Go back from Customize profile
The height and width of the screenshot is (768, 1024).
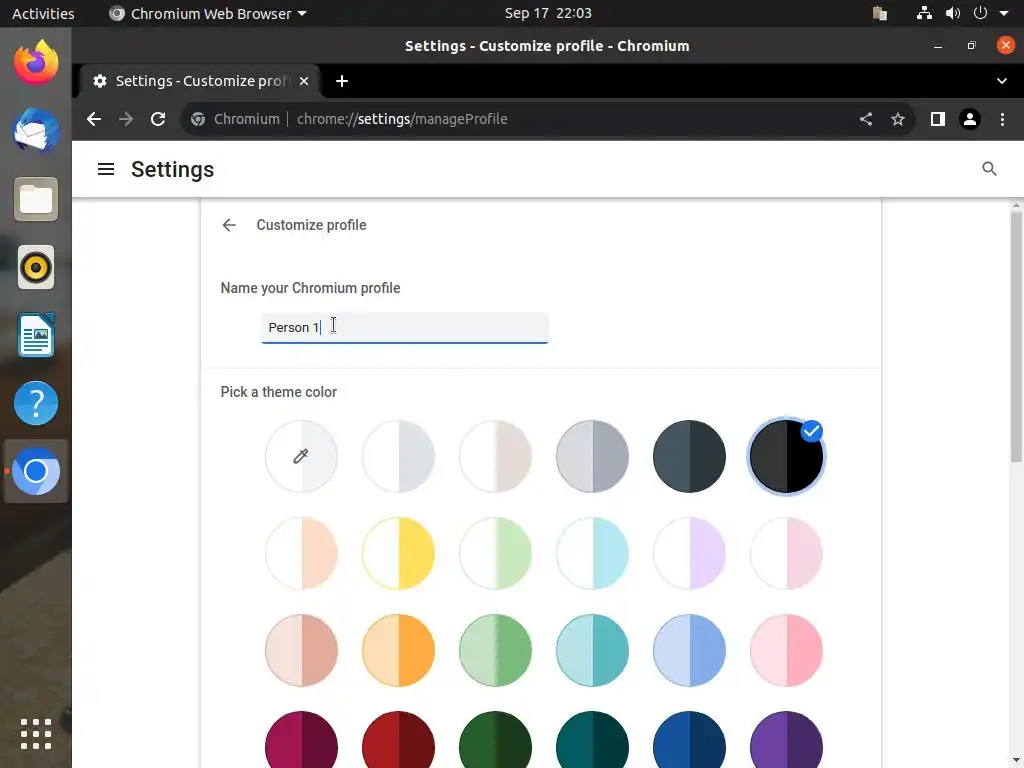[229, 225]
